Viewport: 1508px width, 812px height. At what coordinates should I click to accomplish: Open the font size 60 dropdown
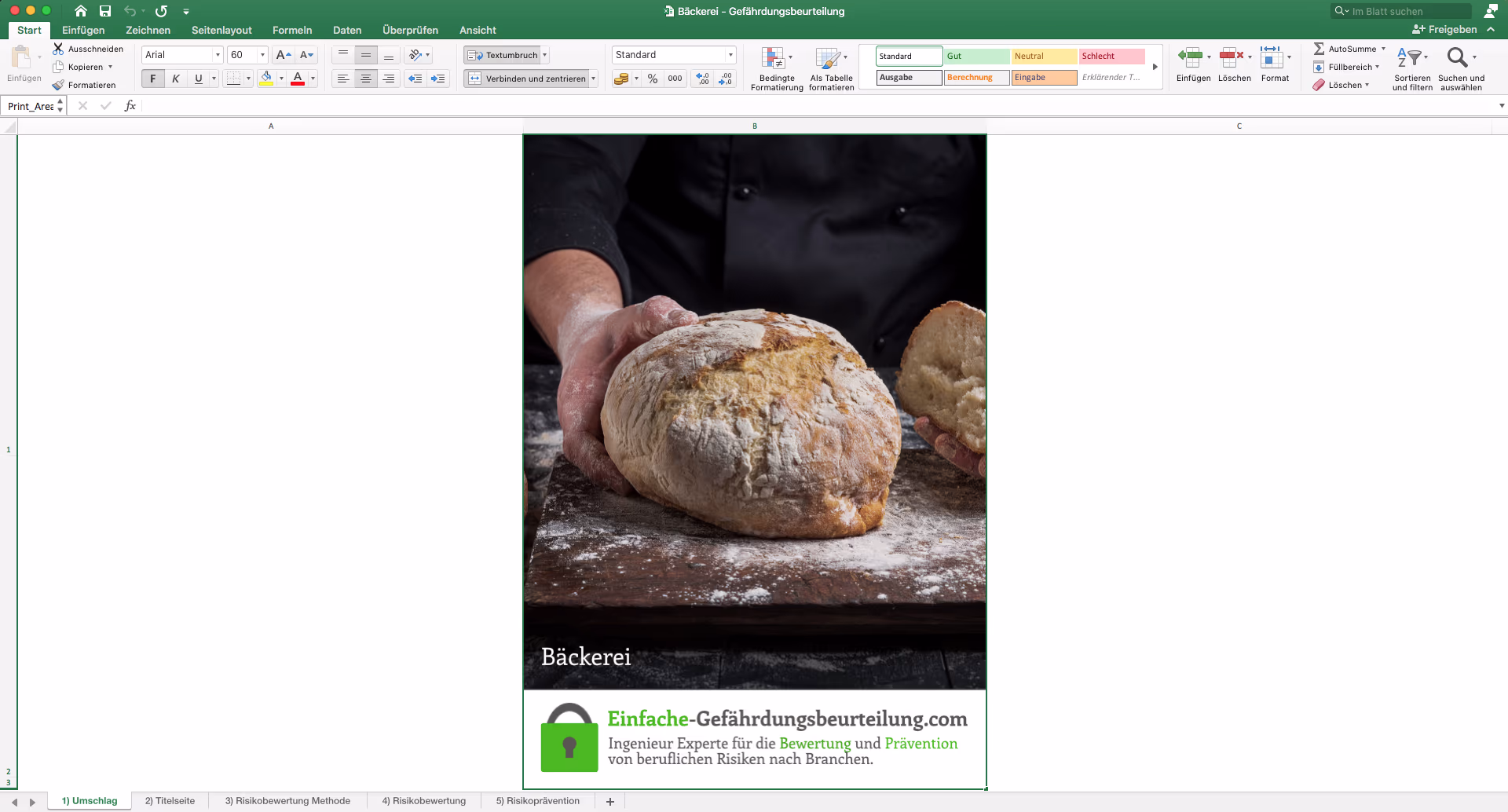(x=262, y=55)
